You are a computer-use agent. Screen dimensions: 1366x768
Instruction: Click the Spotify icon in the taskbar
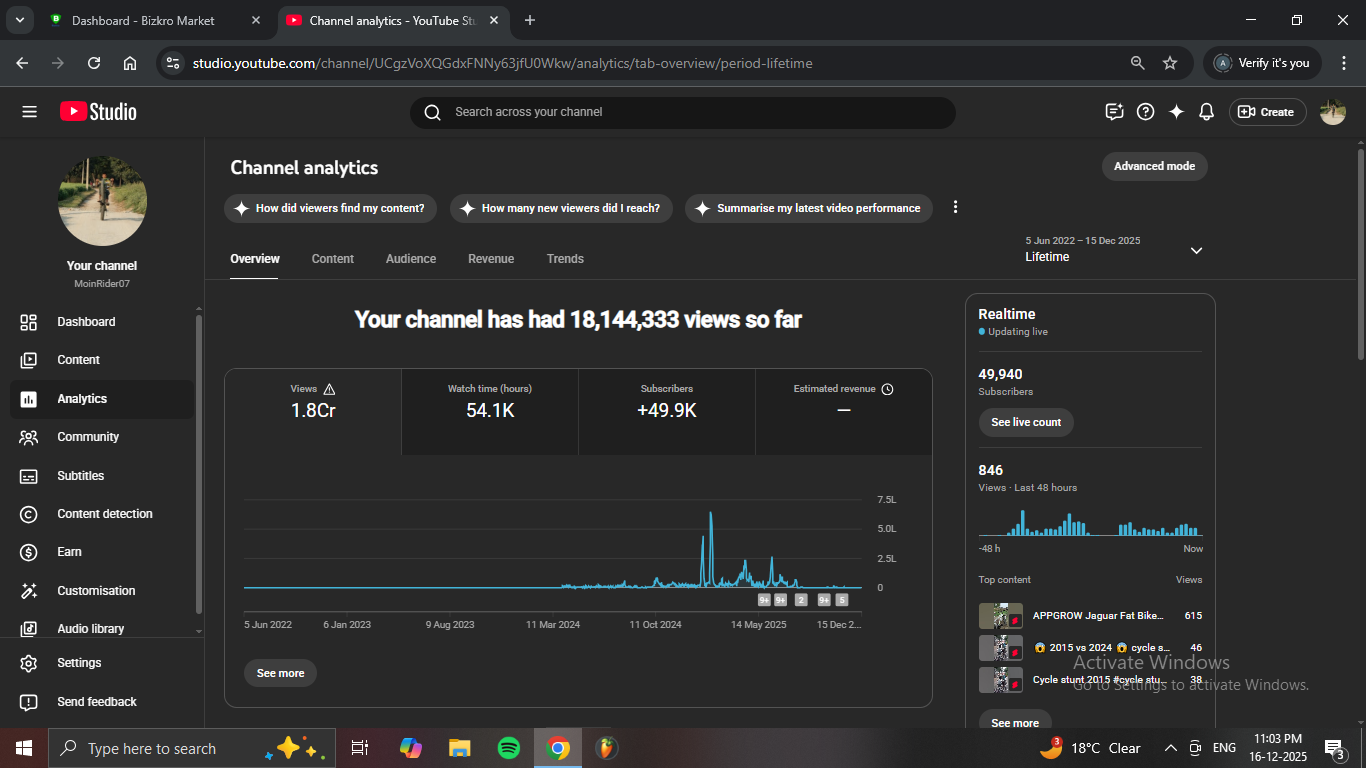[x=508, y=748]
